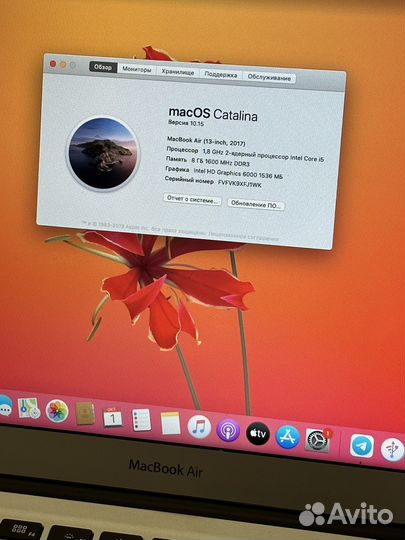
Task: Switch to the Обзор tab
Action: coord(103,67)
